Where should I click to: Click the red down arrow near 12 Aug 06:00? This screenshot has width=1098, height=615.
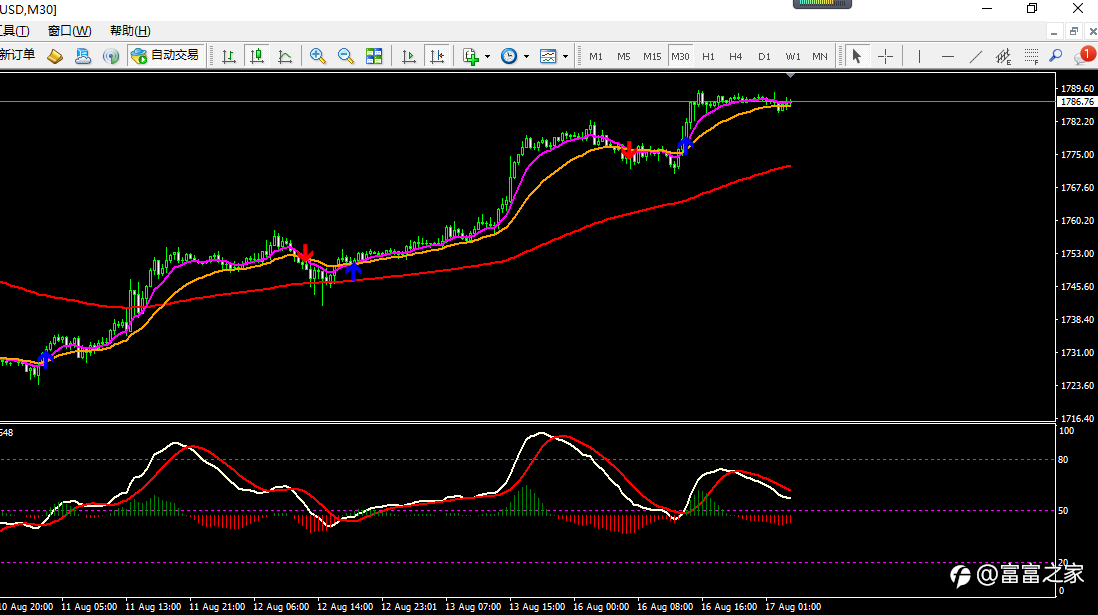tap(306, 253)
